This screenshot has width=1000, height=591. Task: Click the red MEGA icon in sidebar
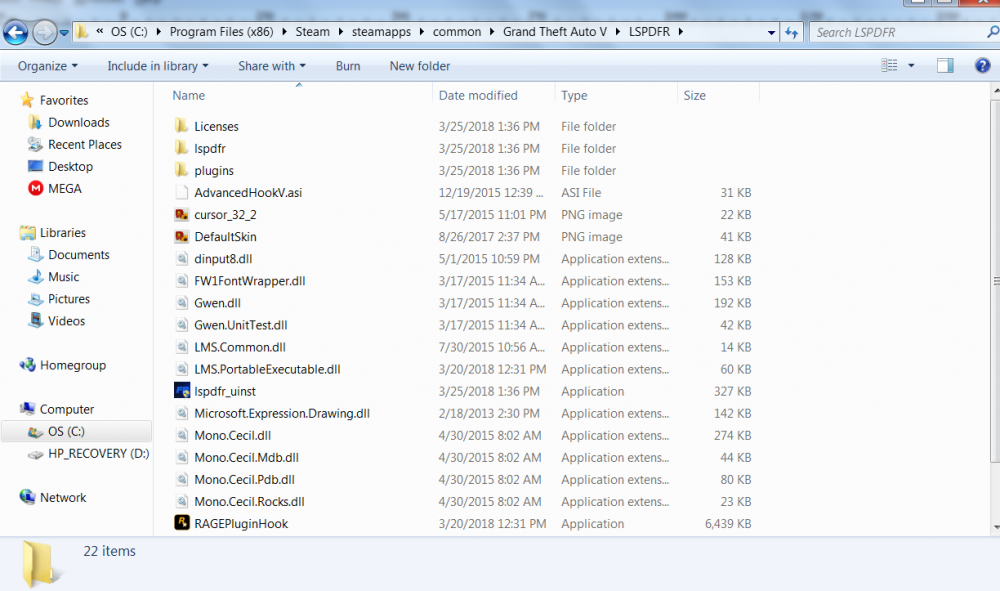click(x=35, y=189)
